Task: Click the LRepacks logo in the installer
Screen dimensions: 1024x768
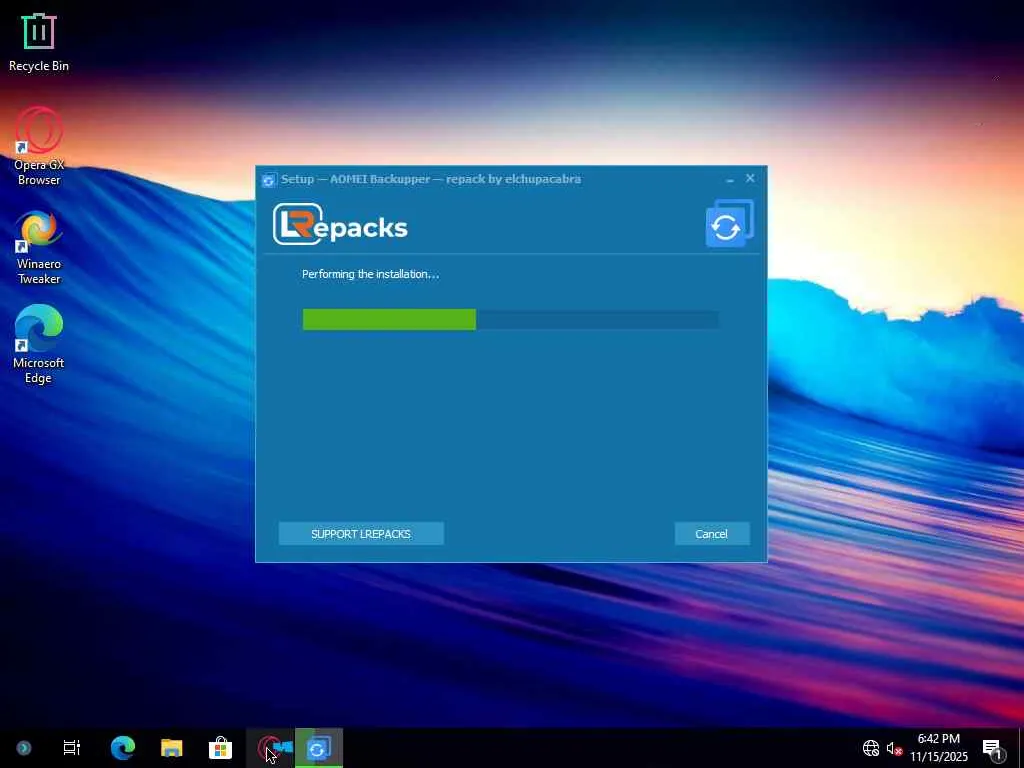Action: [x=340, y=224]
